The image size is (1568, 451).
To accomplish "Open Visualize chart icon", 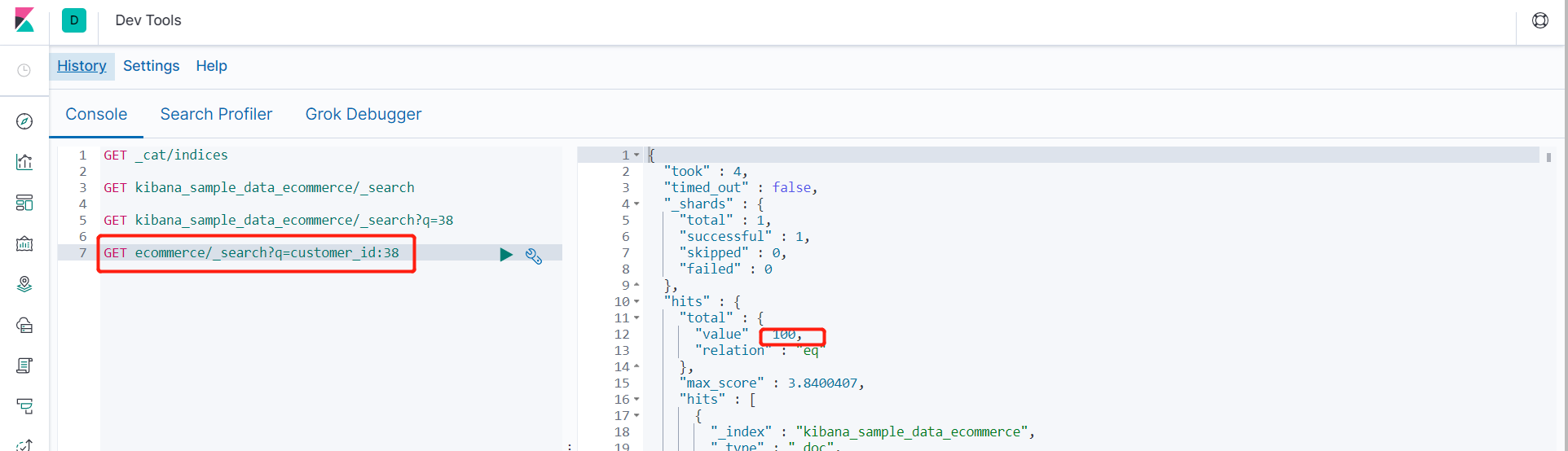I will click(x=24, y=162).
